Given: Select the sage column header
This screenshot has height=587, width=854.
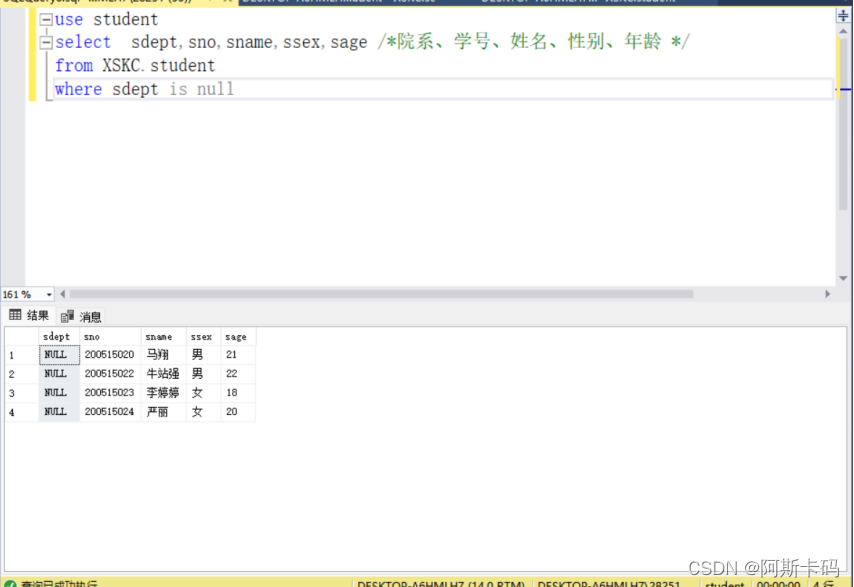Looking at the screenshot, I should click(238, 337).
